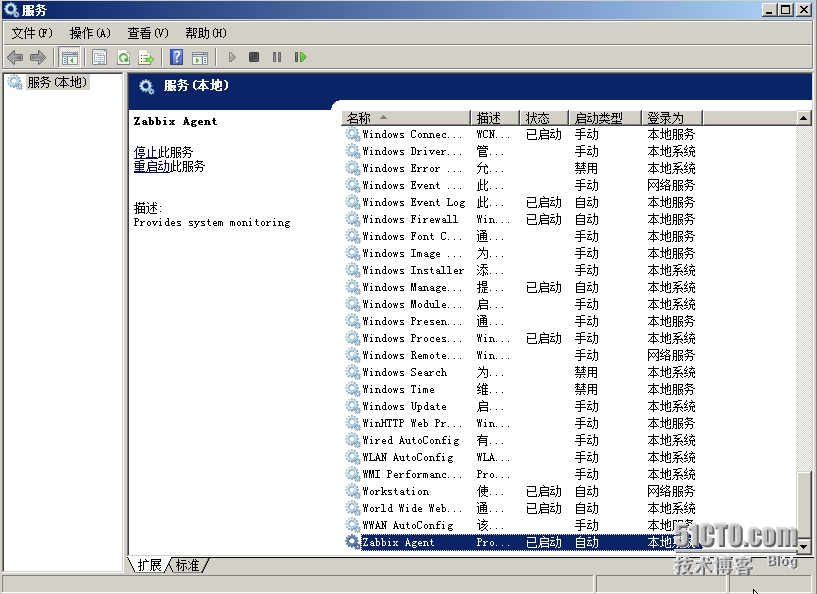This screenshot has width=817, height=594.
Task: Click the Start Service play icon
Action: 232,57
